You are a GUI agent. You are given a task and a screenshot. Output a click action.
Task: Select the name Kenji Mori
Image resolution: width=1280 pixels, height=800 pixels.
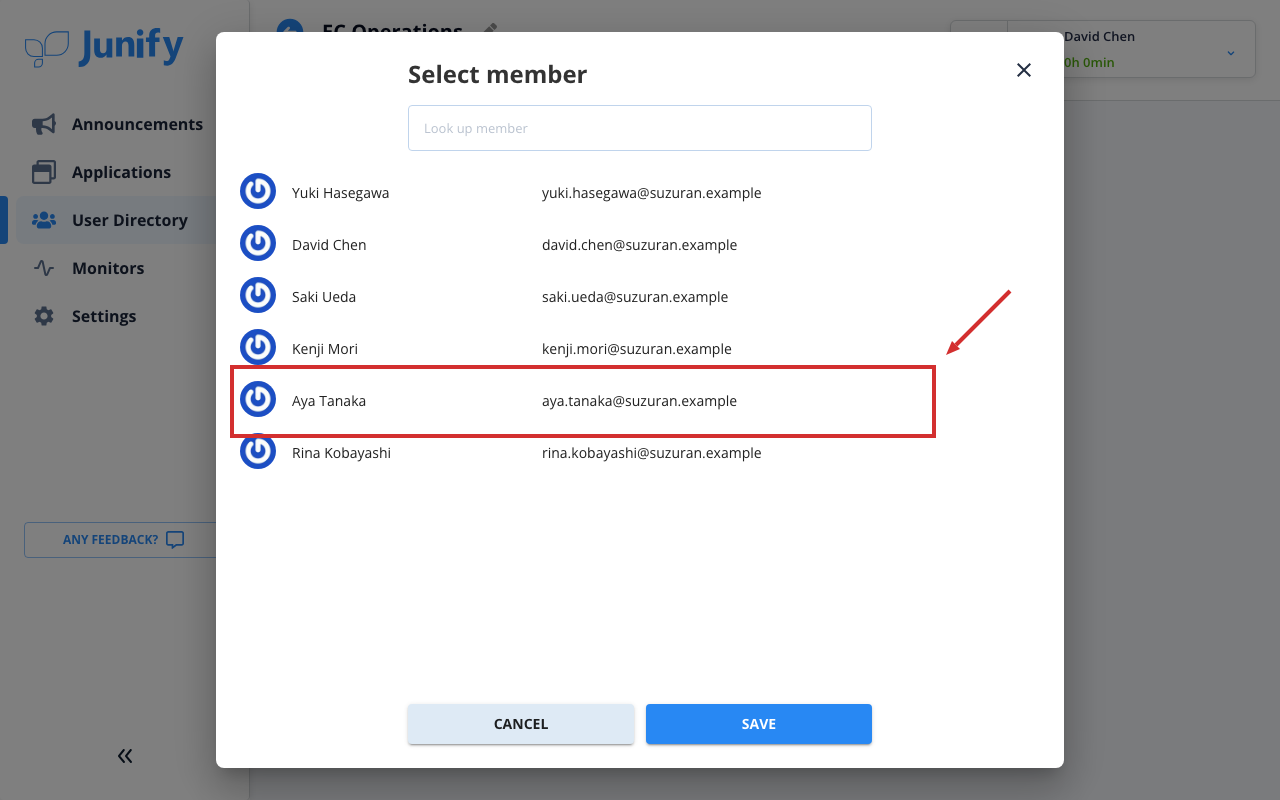coord(325,349)
